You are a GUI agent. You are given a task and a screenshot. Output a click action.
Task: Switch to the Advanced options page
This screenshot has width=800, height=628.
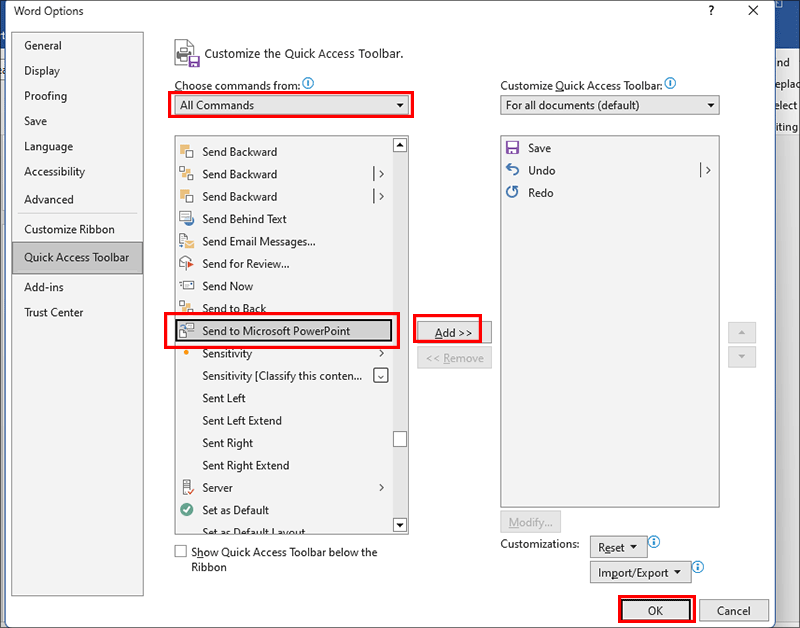[48, 199]
